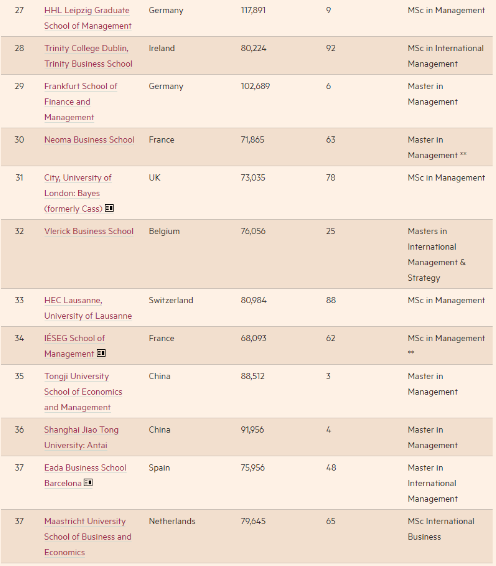This screenshot has height=566, width=496.
Task: Open the profile icon beside Bayes (formerly Cass)
Action: coord(109,208)
